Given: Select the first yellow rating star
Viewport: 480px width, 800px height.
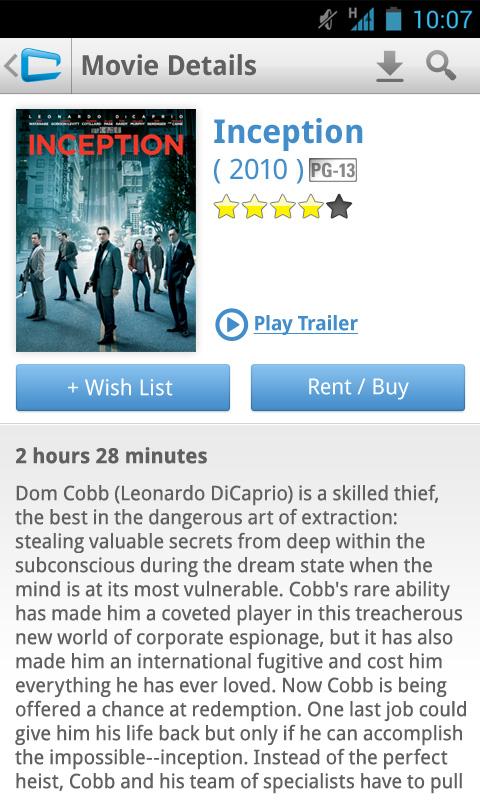Looking at the screenshot, I should [226, 207].
